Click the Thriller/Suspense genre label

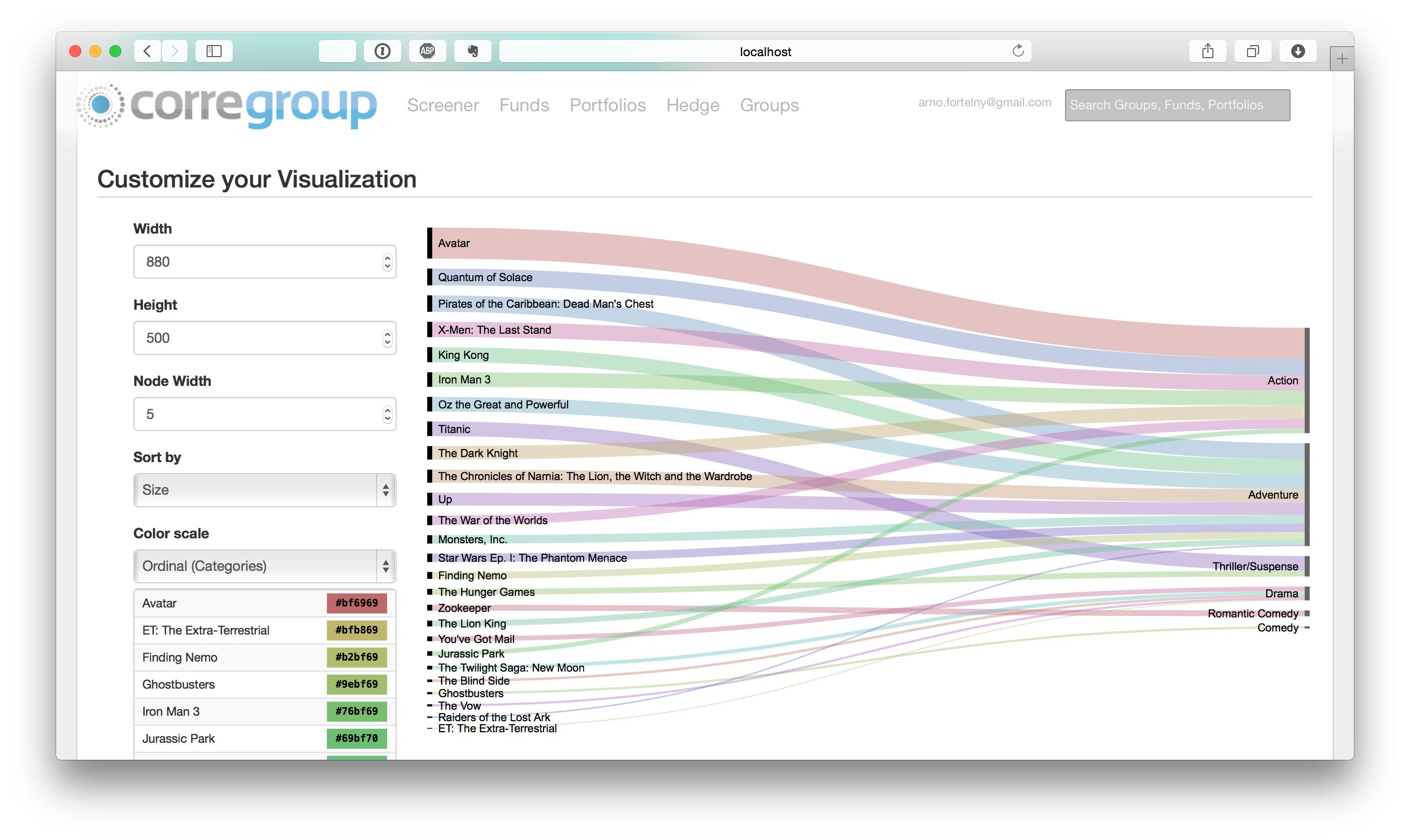tap(1255, 567)
